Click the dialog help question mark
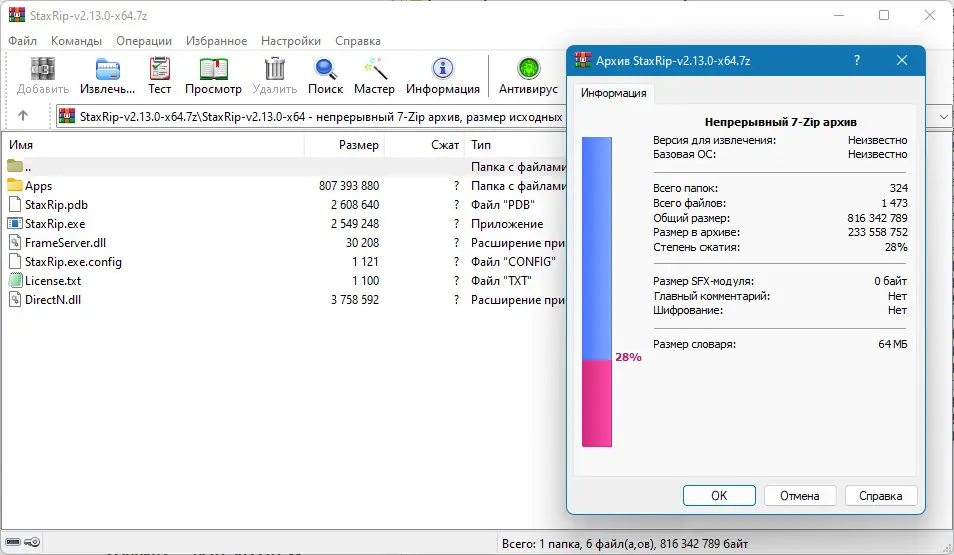The height and width of the screenshot is (555, 954). click(x=857, y=60)
